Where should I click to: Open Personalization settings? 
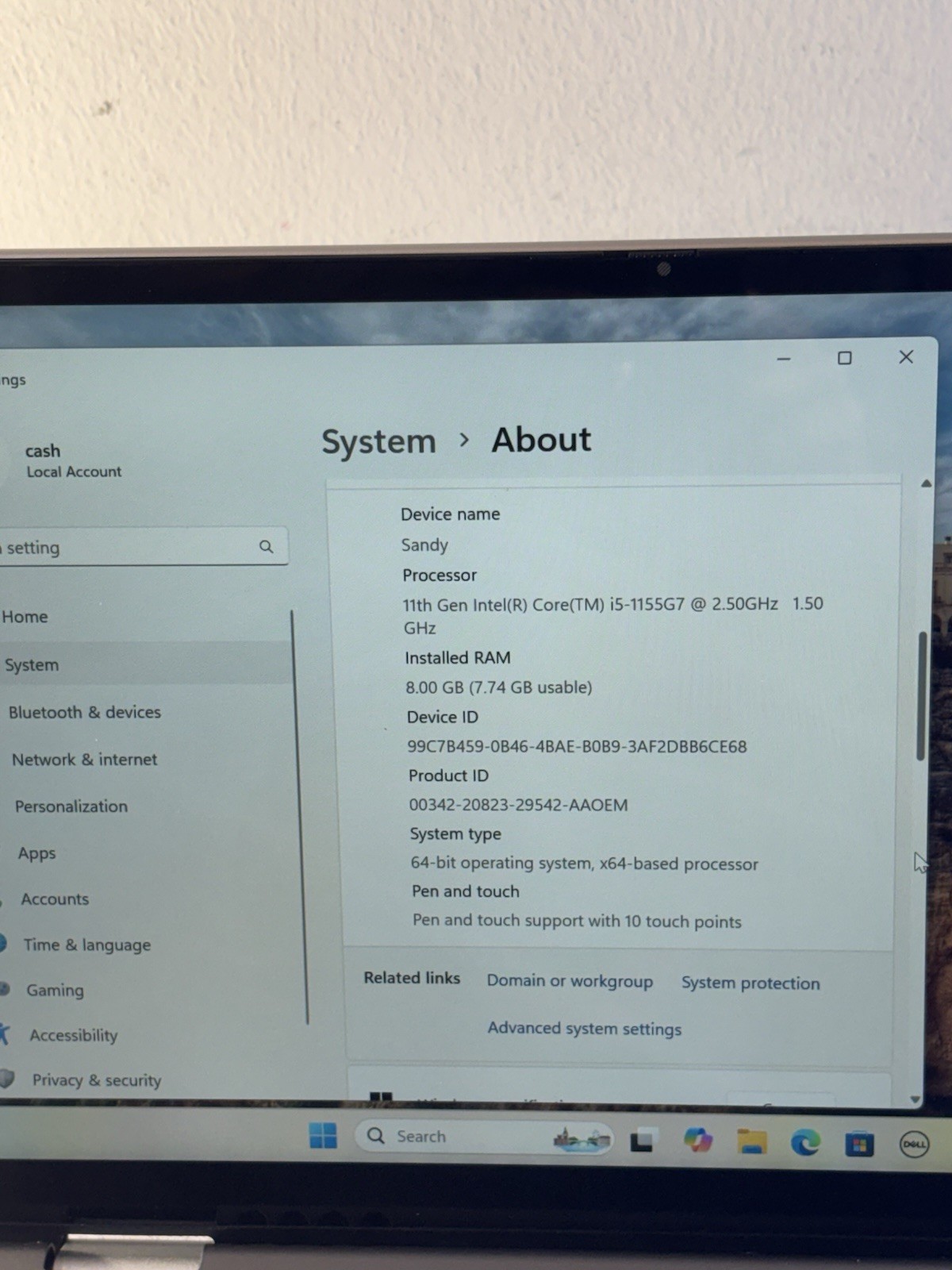coord(71,806)
